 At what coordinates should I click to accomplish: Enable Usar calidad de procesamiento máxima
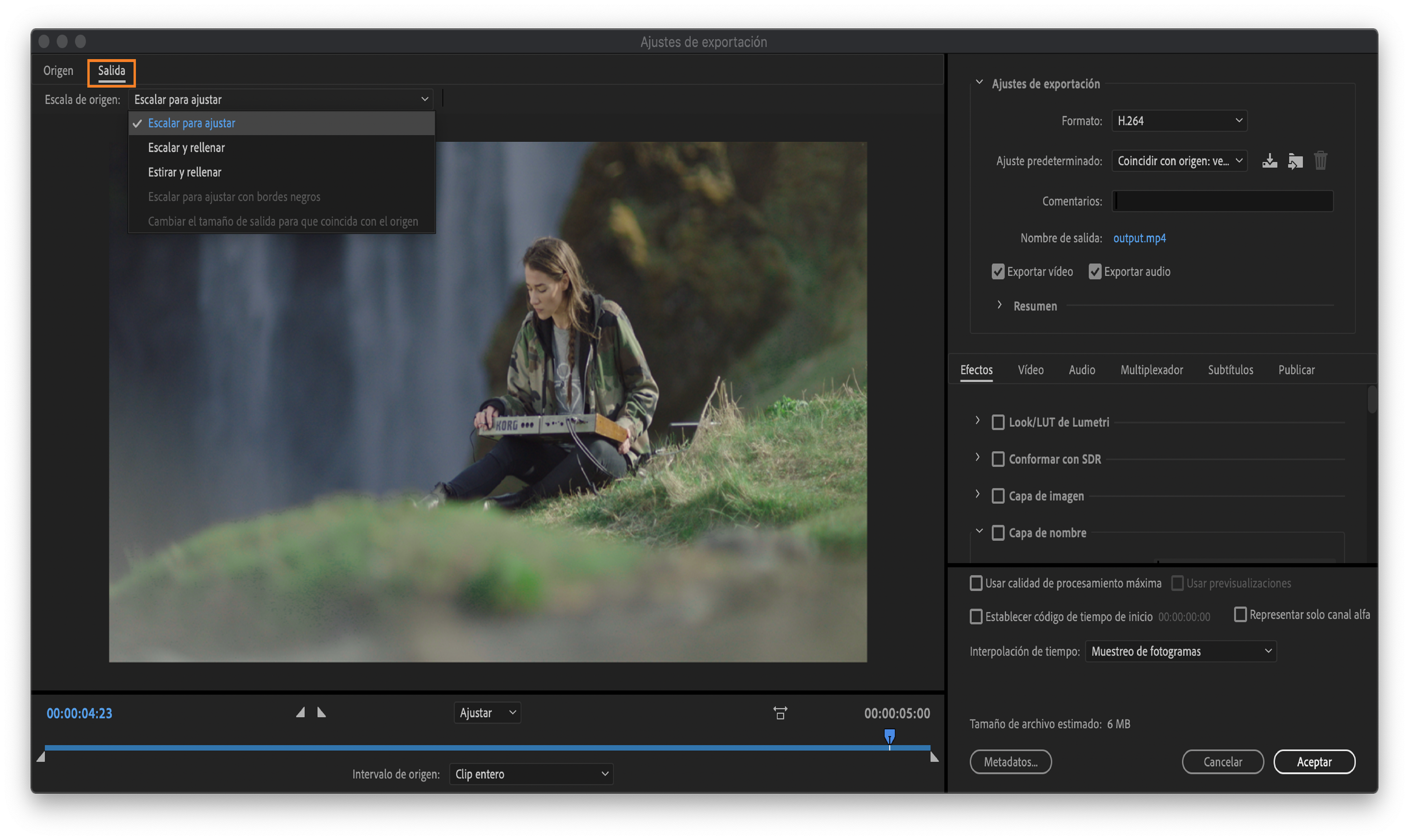pos(976,583)
